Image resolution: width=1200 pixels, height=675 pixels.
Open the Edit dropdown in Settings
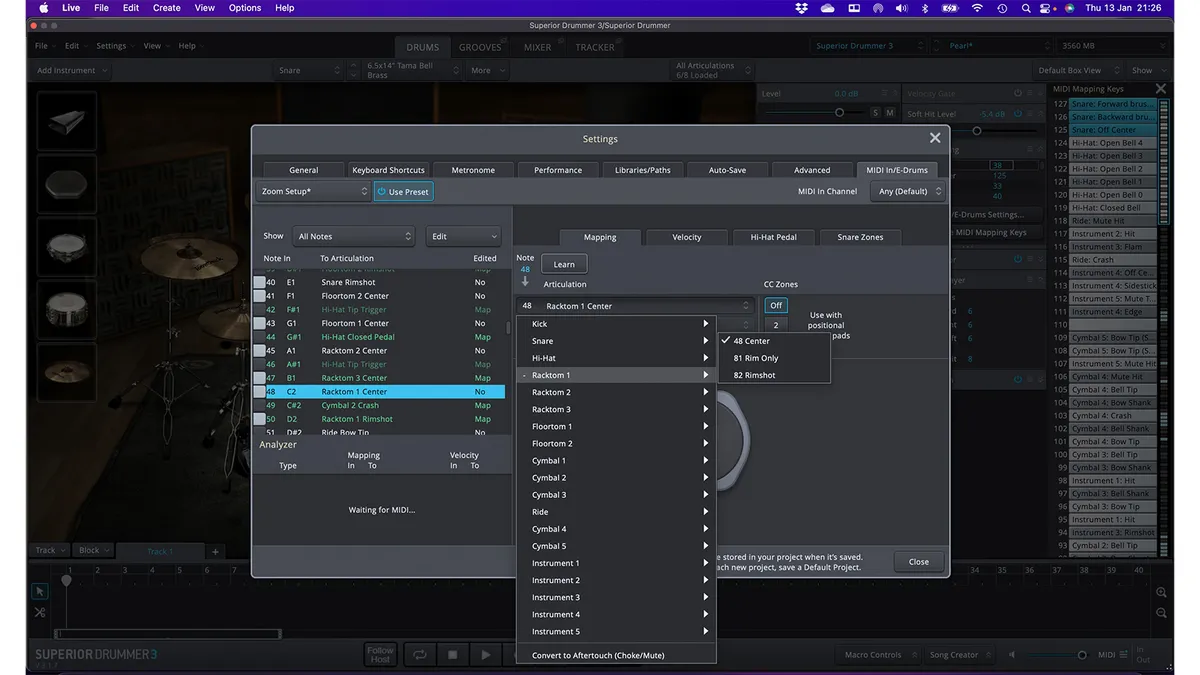click(462, 236)
